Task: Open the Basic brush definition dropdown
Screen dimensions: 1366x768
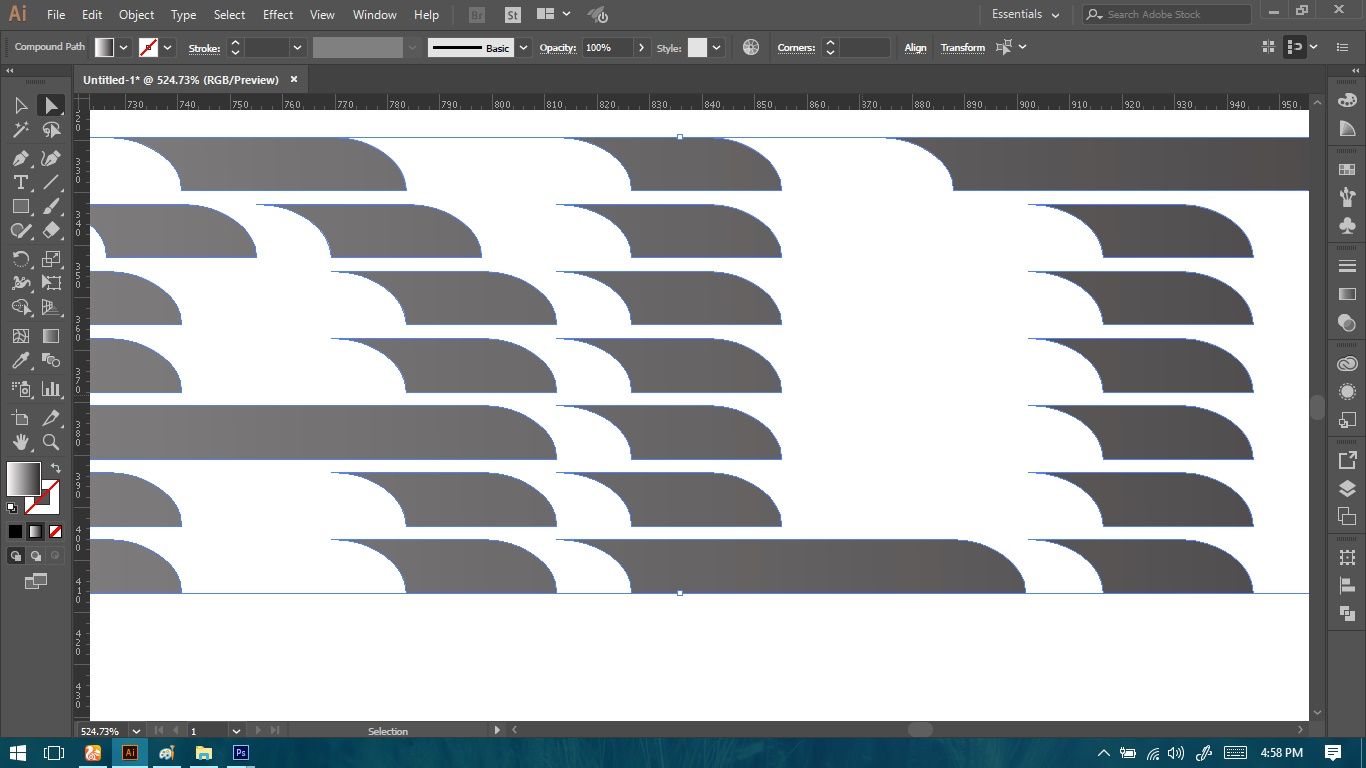Action: 523,48
